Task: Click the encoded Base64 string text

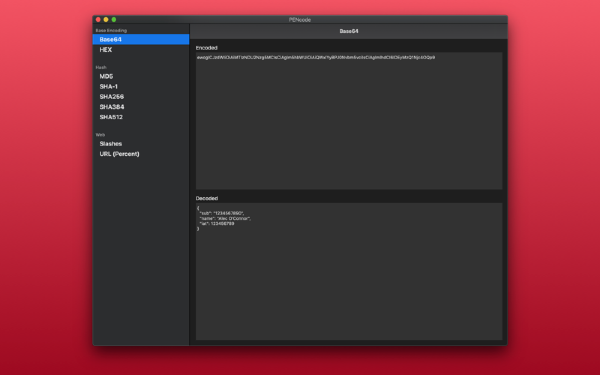Action: [x=316, y=57]
